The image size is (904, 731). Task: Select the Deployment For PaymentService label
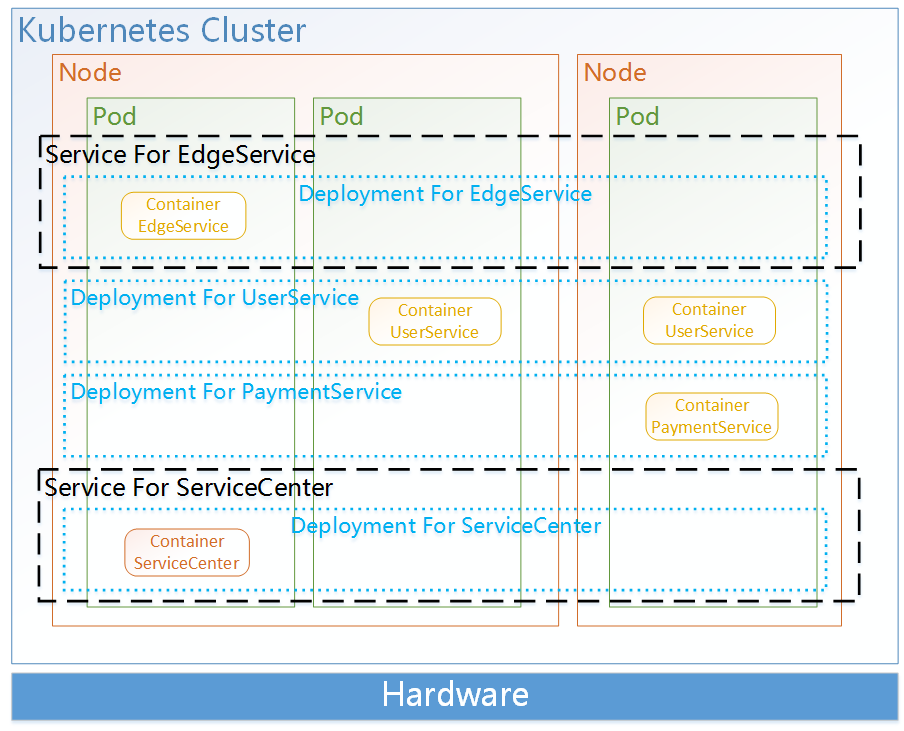236,392
